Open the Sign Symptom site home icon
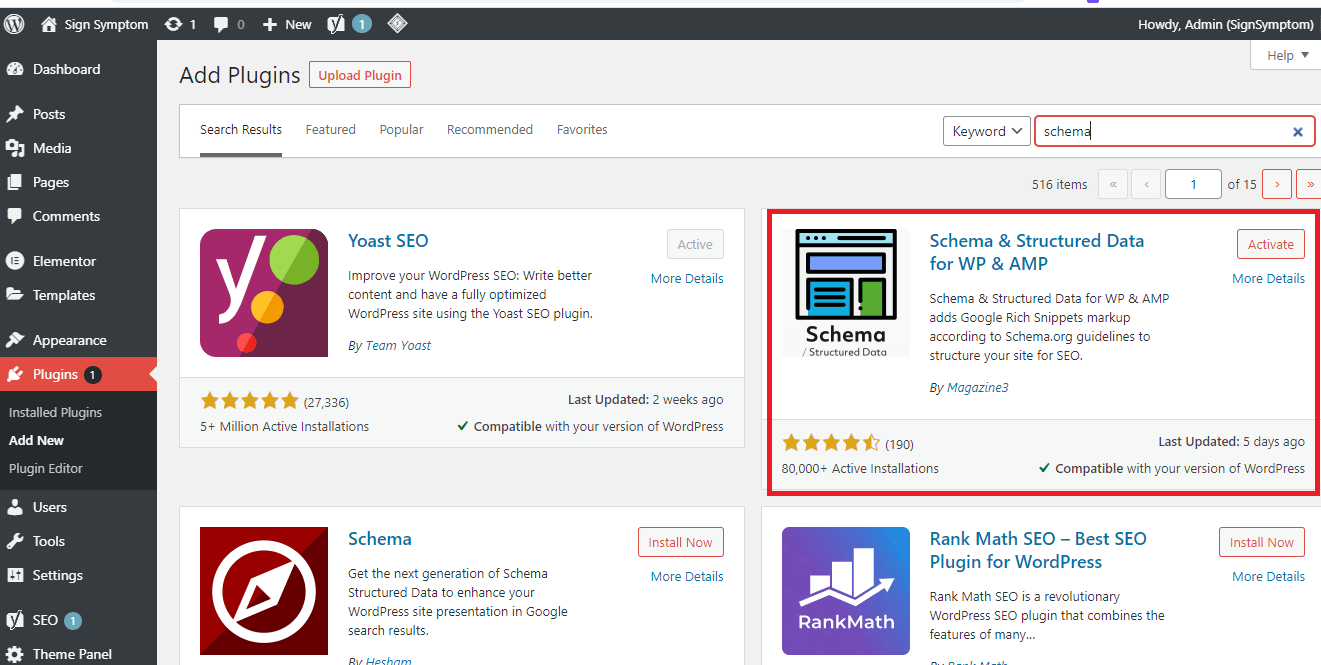1321x665 pixels. (49, 24)
